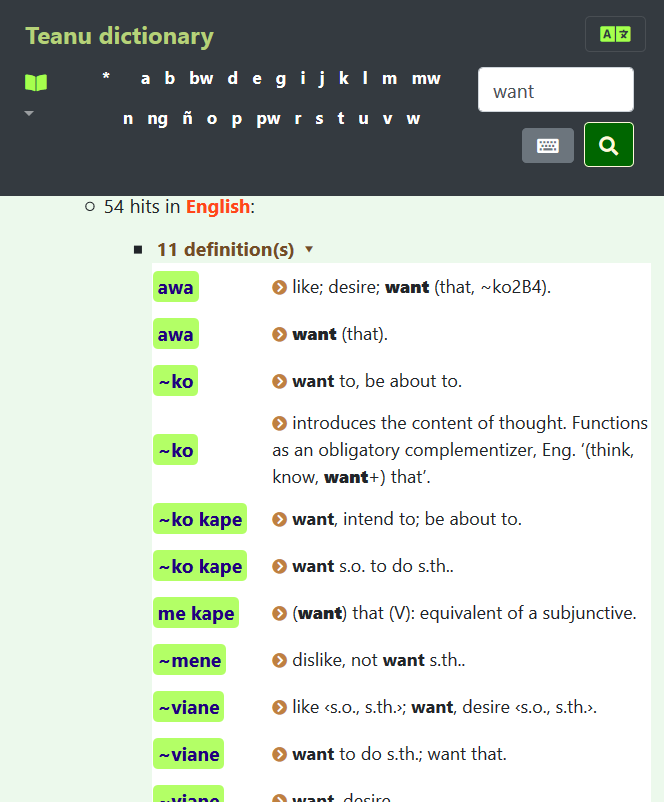The width and height of the screenshot is (664, 802).
Task: Click arrow icon beside 'me kape' definition
Action: click(279, 613)
